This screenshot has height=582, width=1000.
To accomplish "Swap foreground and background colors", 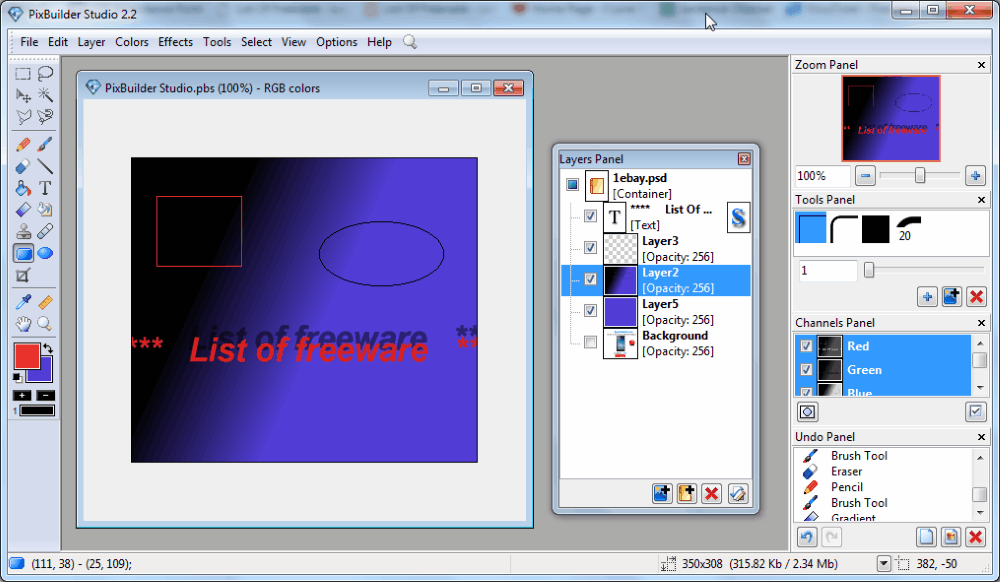I will [x=48, y=349].
